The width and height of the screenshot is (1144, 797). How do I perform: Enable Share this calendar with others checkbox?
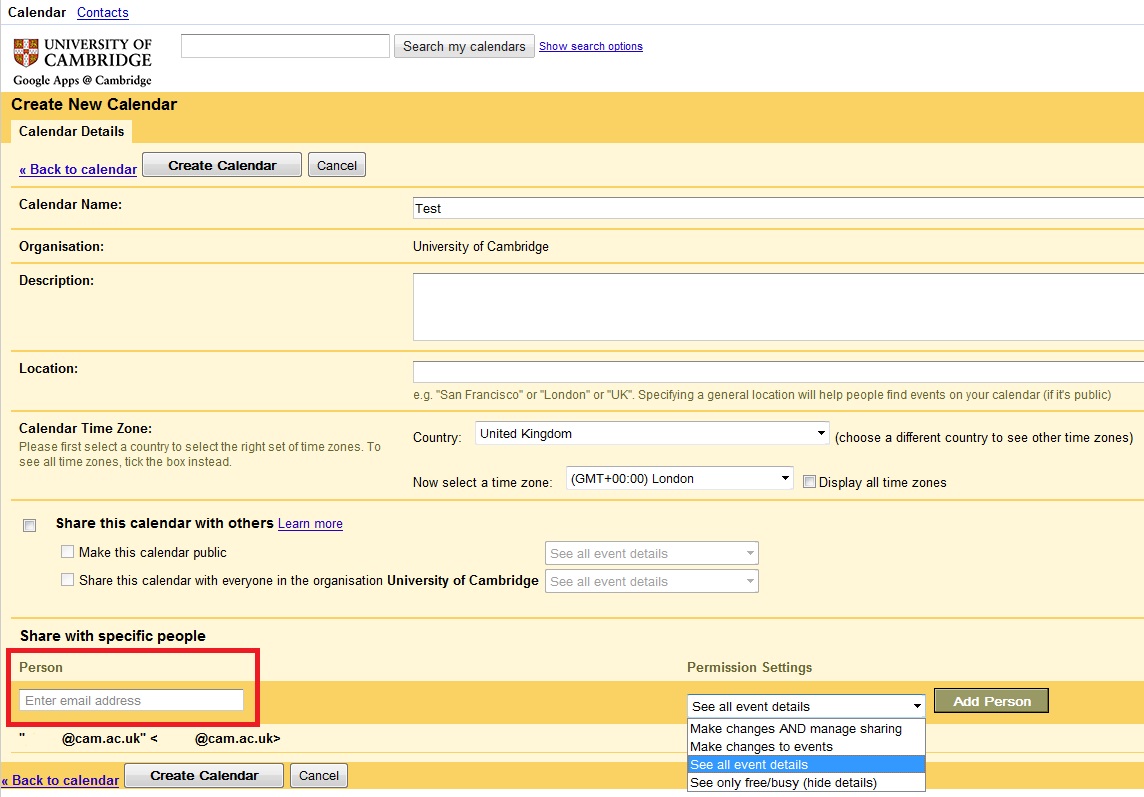click(29, 525)
